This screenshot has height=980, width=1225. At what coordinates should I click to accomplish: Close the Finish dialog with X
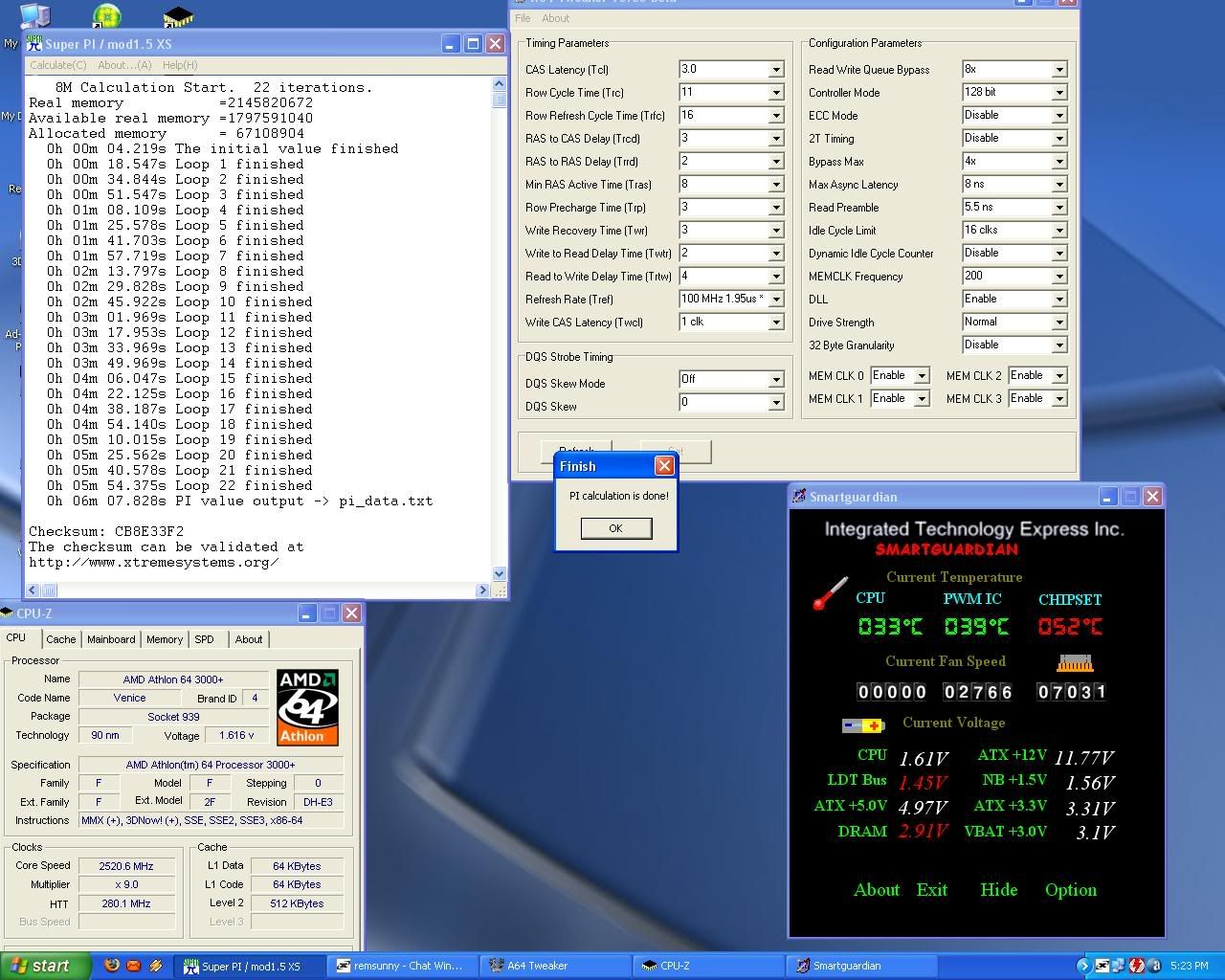click(663, 466)
